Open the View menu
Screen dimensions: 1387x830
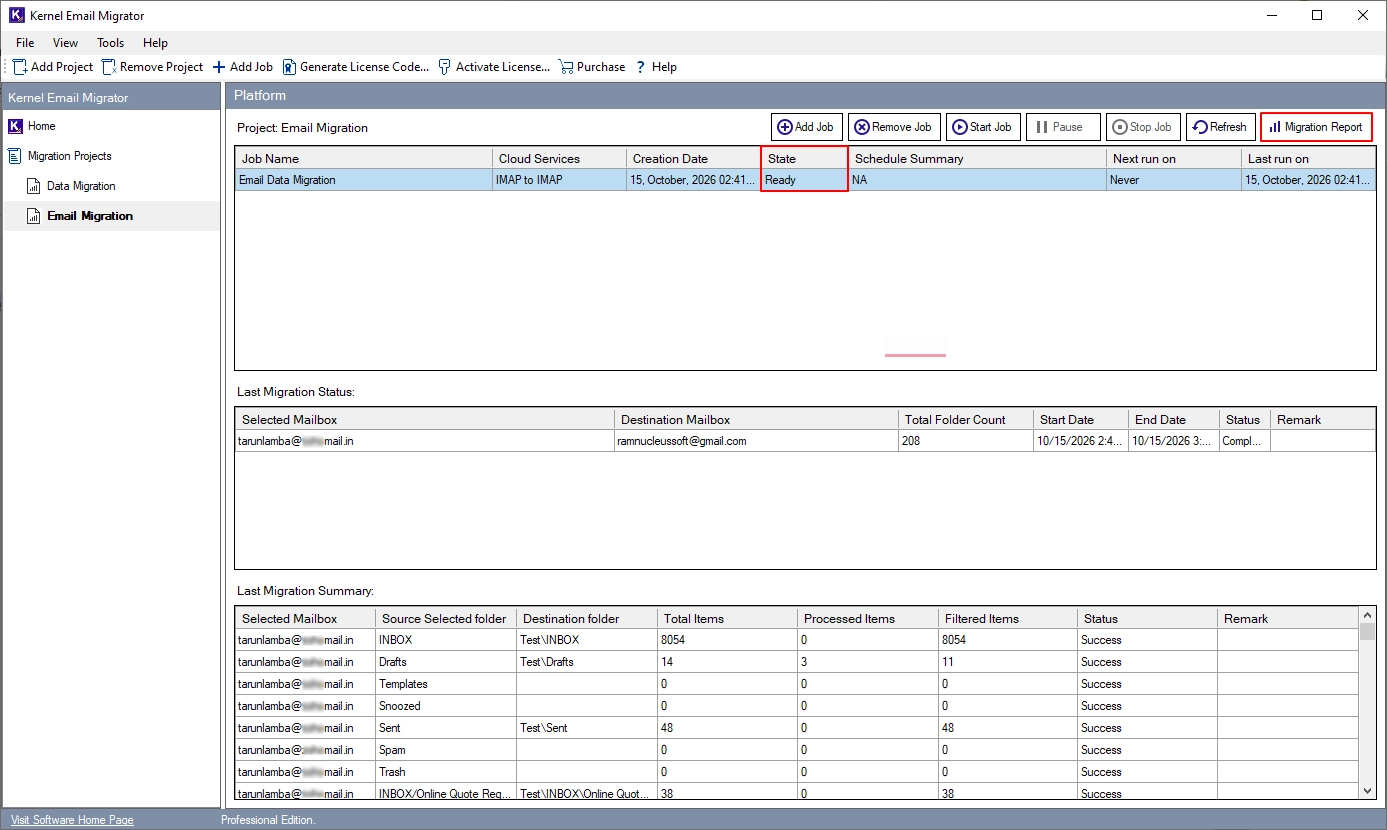pos(66,43)
